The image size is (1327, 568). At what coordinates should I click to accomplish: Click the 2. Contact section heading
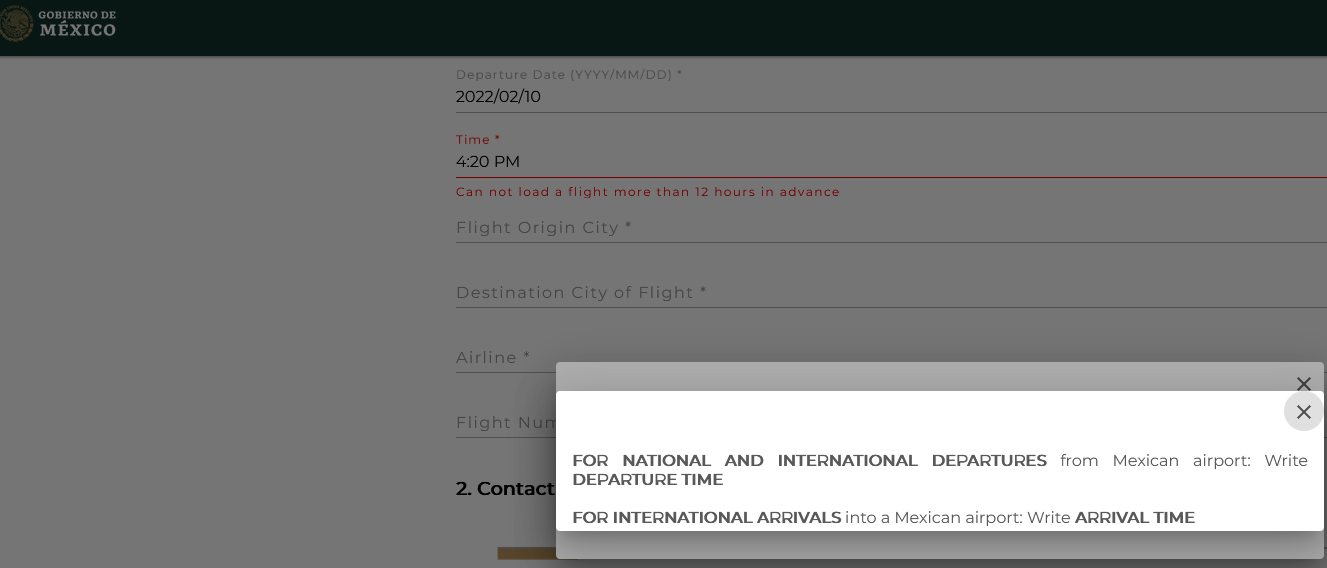505,488
